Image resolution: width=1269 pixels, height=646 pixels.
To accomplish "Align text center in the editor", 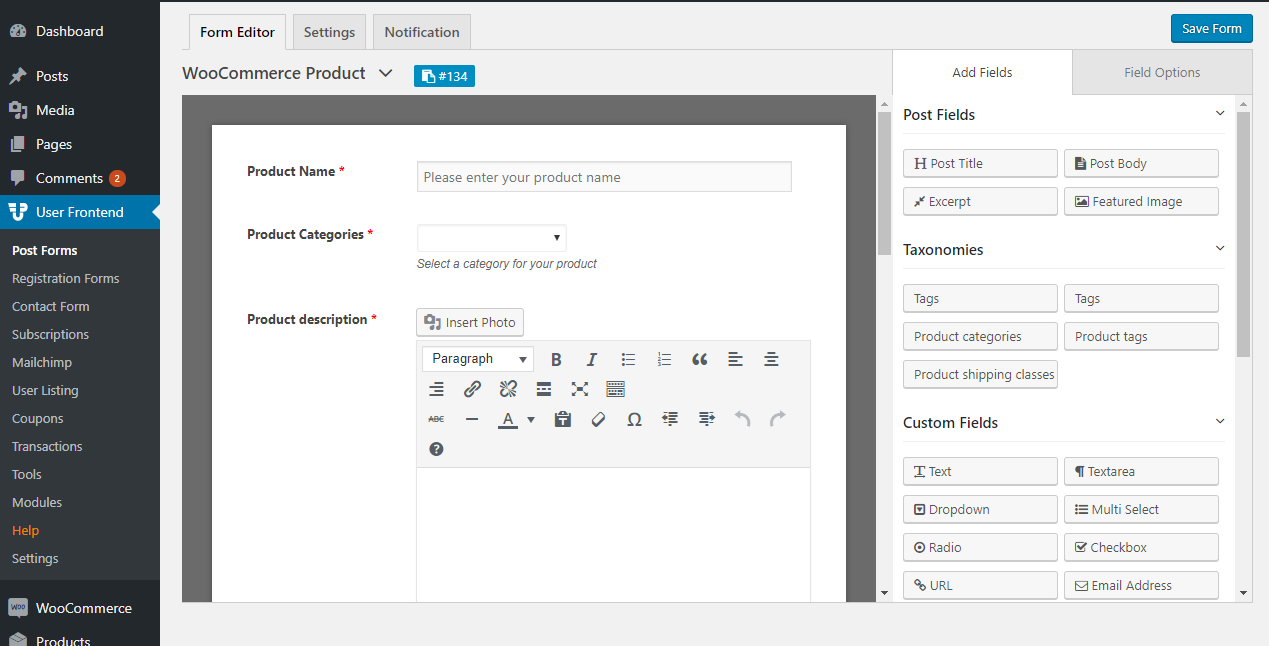I will click(x=772, y=359).
